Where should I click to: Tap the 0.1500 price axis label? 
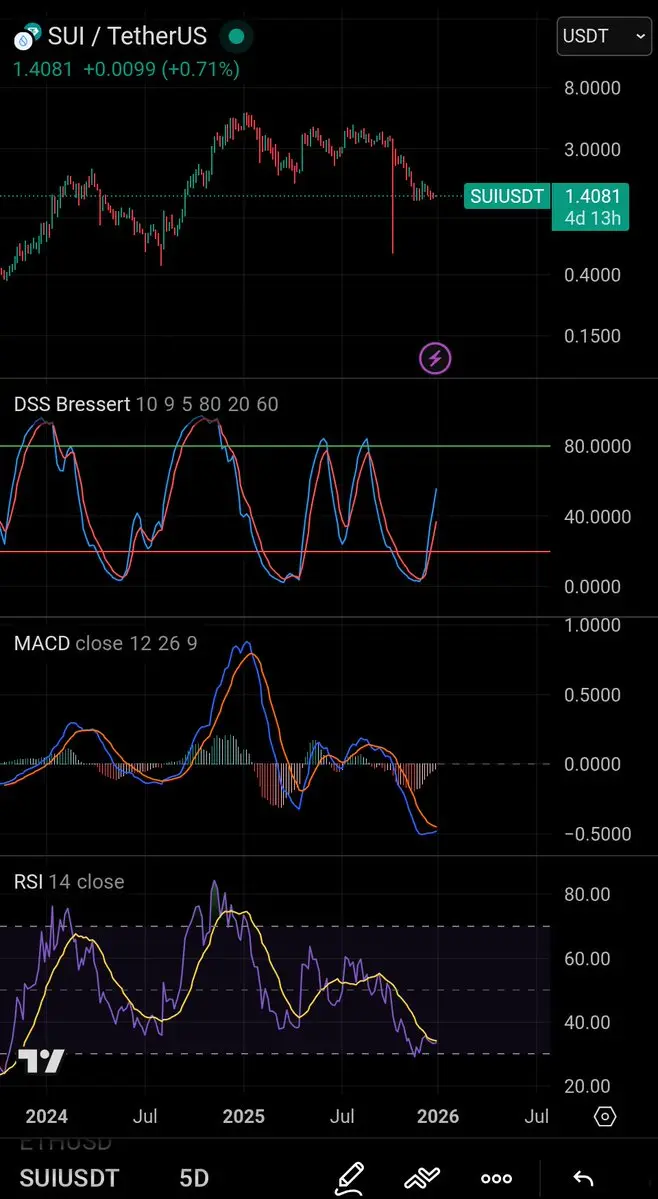pyautogui.click(x=592, y=336)
